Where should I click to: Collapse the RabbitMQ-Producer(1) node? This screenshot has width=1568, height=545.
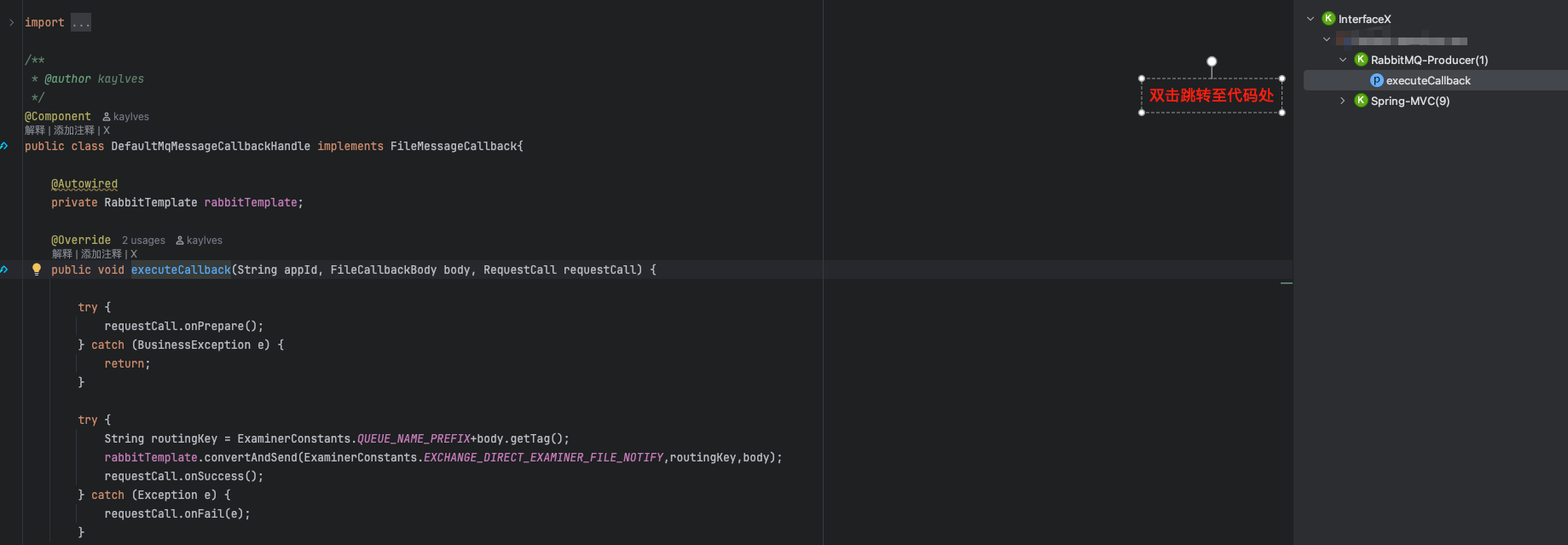click(x=1343, y=60)
